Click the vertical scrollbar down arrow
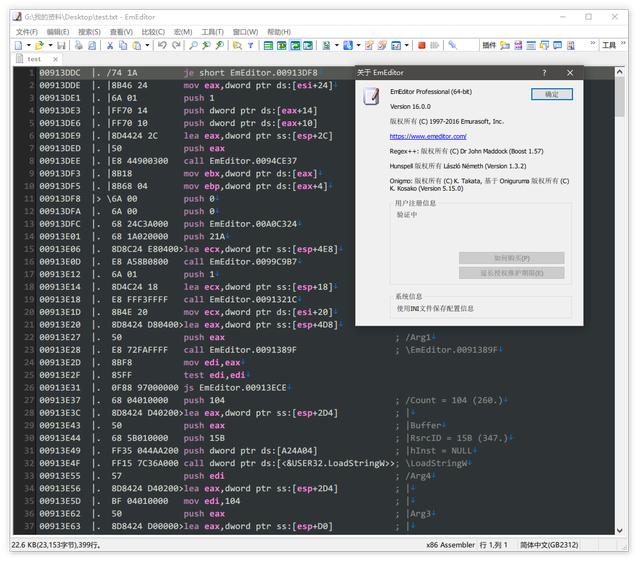 619,530
